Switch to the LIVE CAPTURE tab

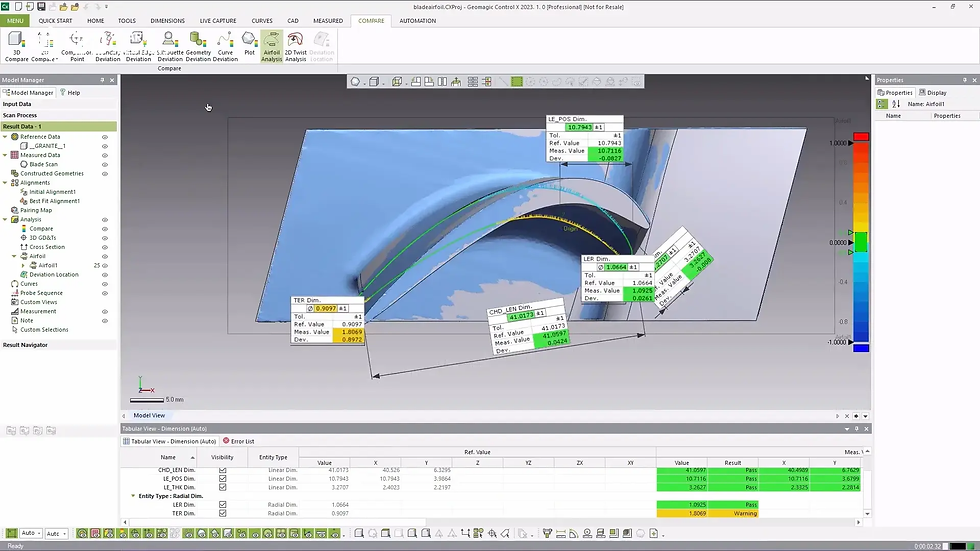coord(218,21)
